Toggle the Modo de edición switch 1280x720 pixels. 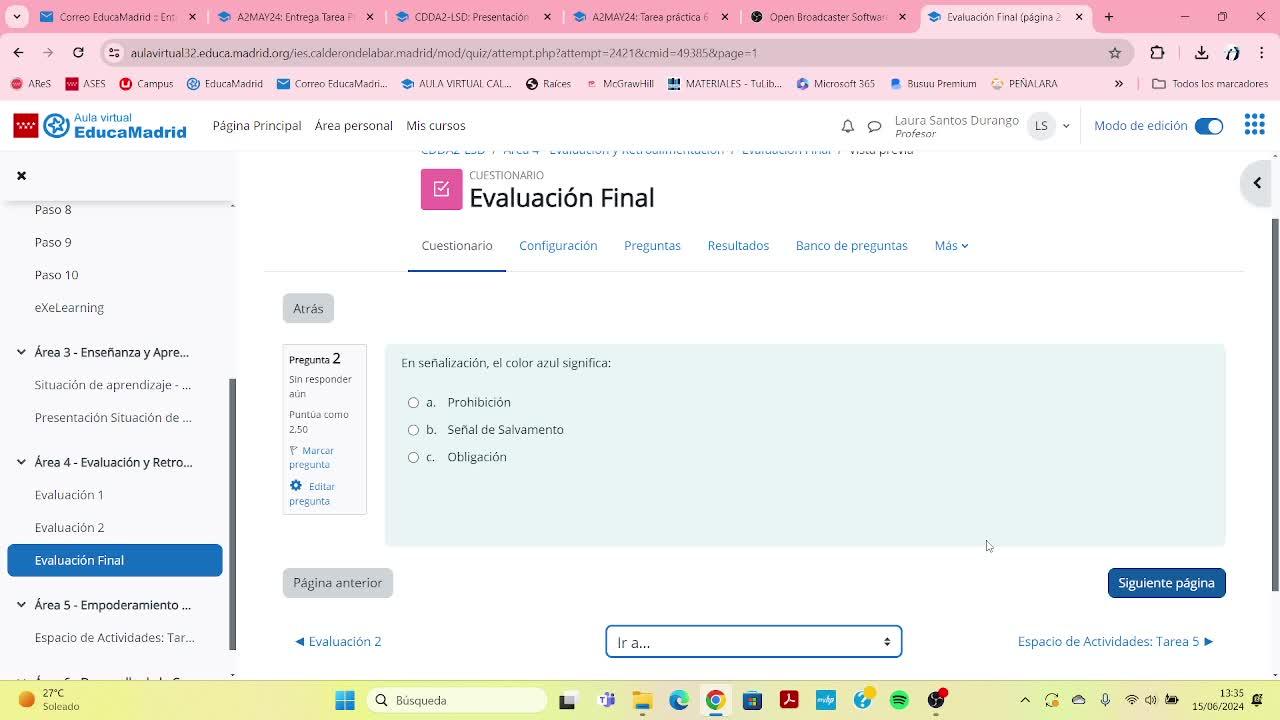pyautogui.click(x=1209, y=126)
